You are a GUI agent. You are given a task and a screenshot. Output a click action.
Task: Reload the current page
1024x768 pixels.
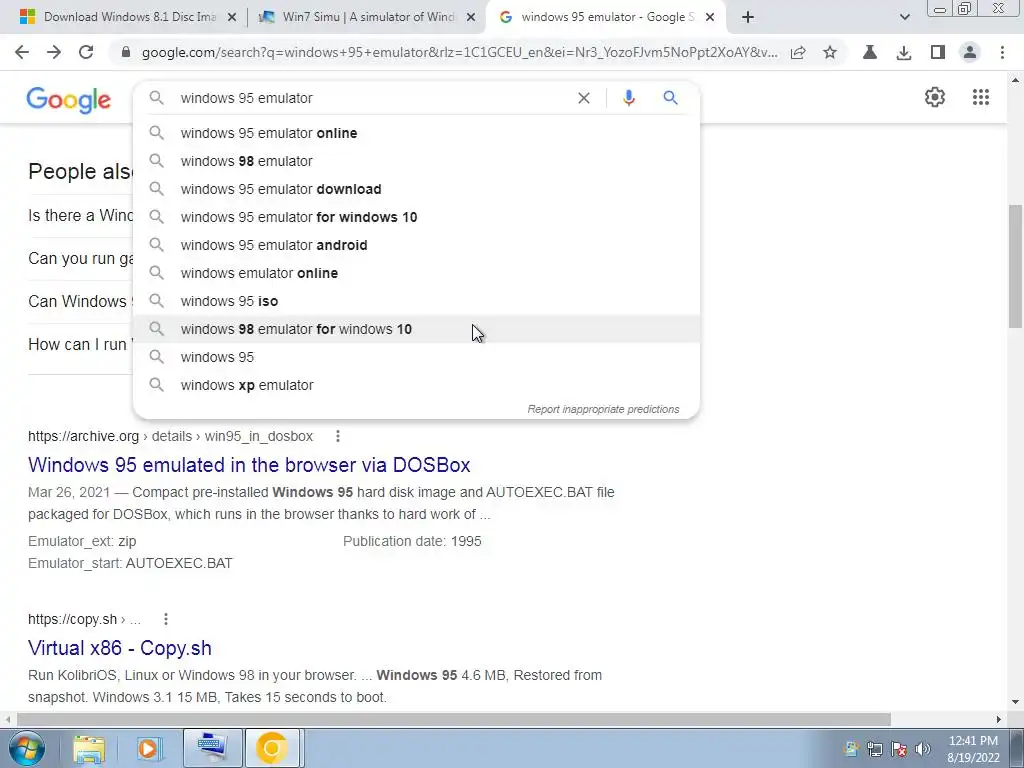[x=86, y=52]
